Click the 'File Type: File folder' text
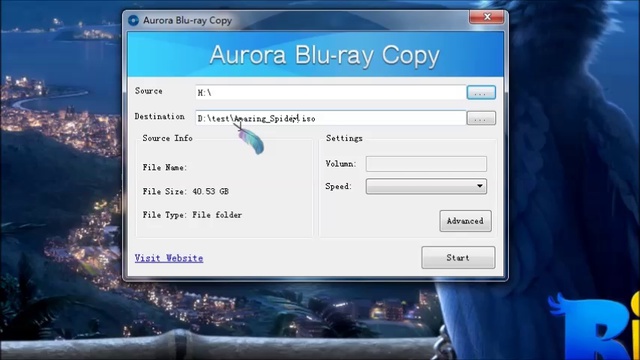640x360 pixels. (x=192, y=215)
